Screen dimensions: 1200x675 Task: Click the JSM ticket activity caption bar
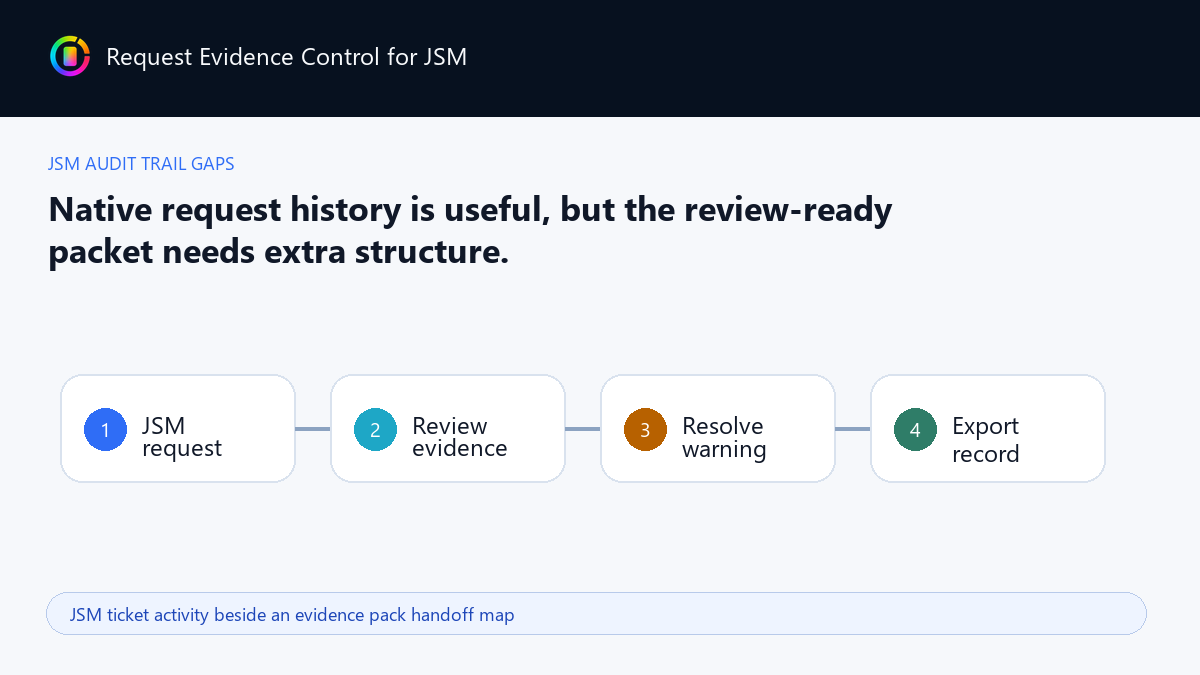pos(596,614)
